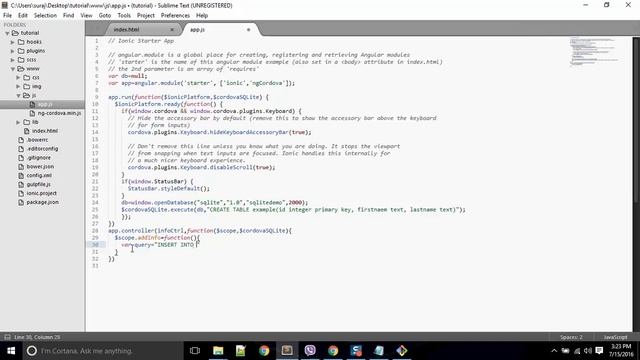Open the Edit menu
Screen dimensions: 640x360
pos(23,16)
